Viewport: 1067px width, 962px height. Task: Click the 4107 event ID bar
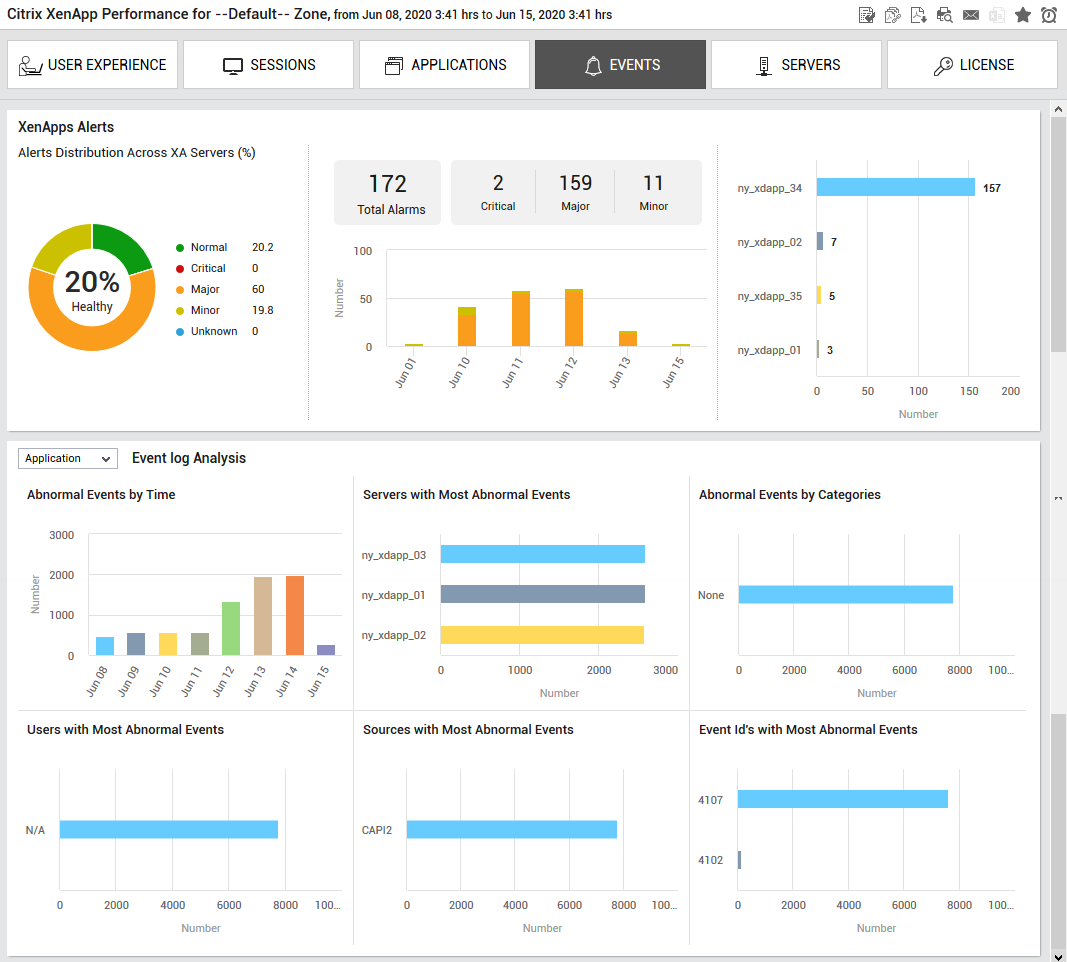tap(842, 799)
